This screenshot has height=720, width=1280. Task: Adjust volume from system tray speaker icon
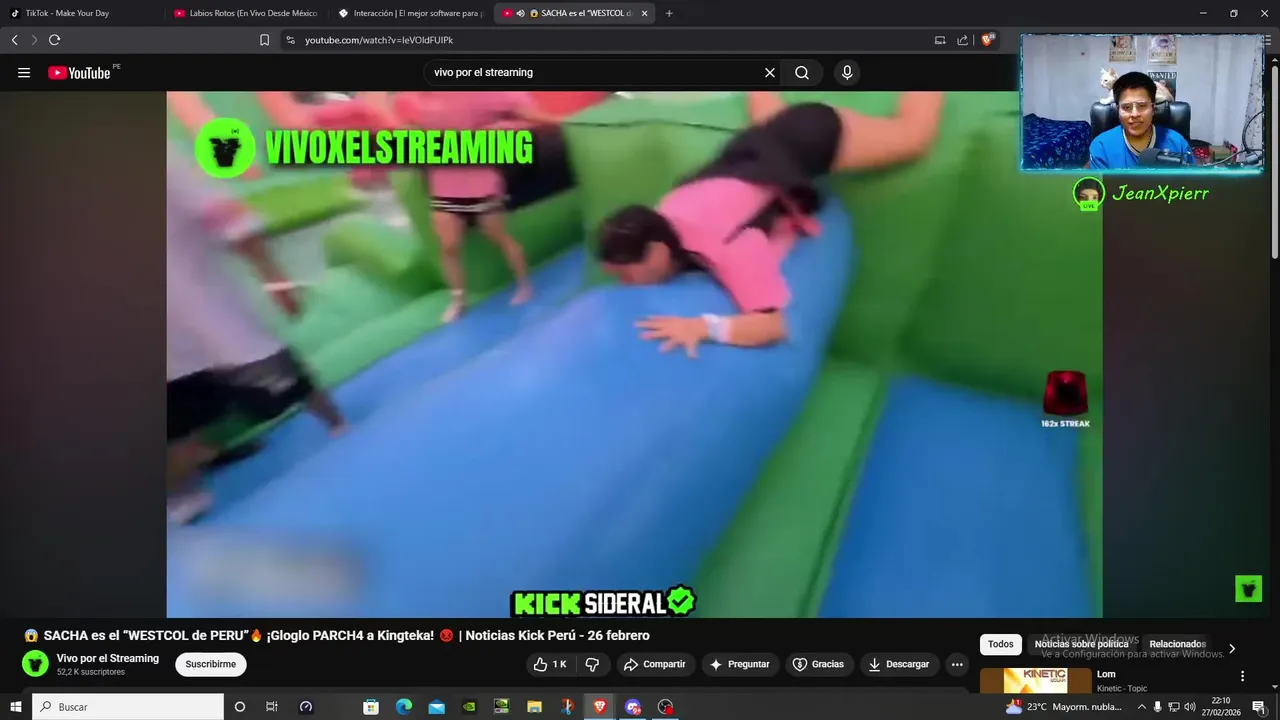[1190, 707]
